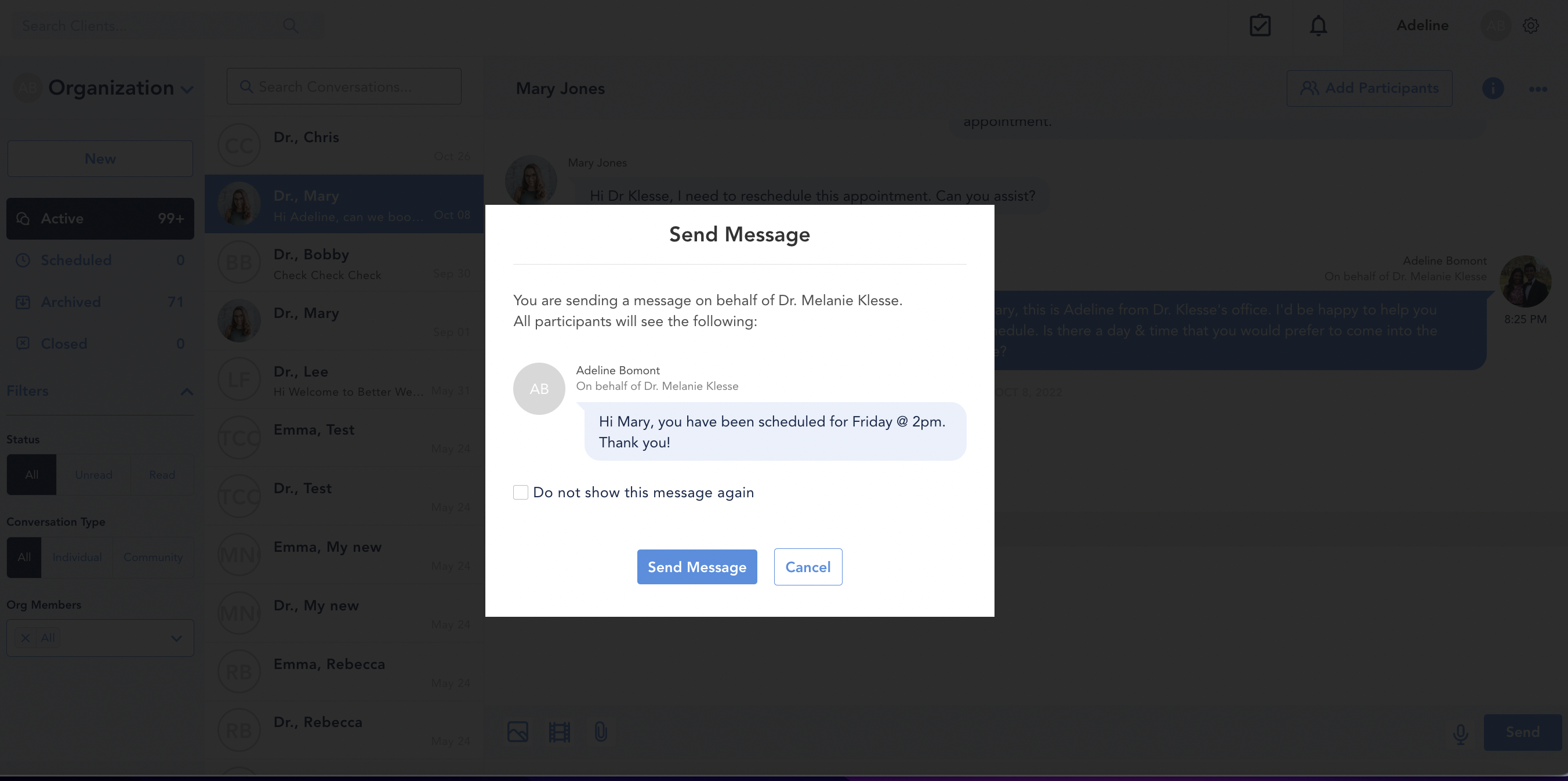Select the Community conversation type filter
Screen dimensions: 1568x781
153,558
